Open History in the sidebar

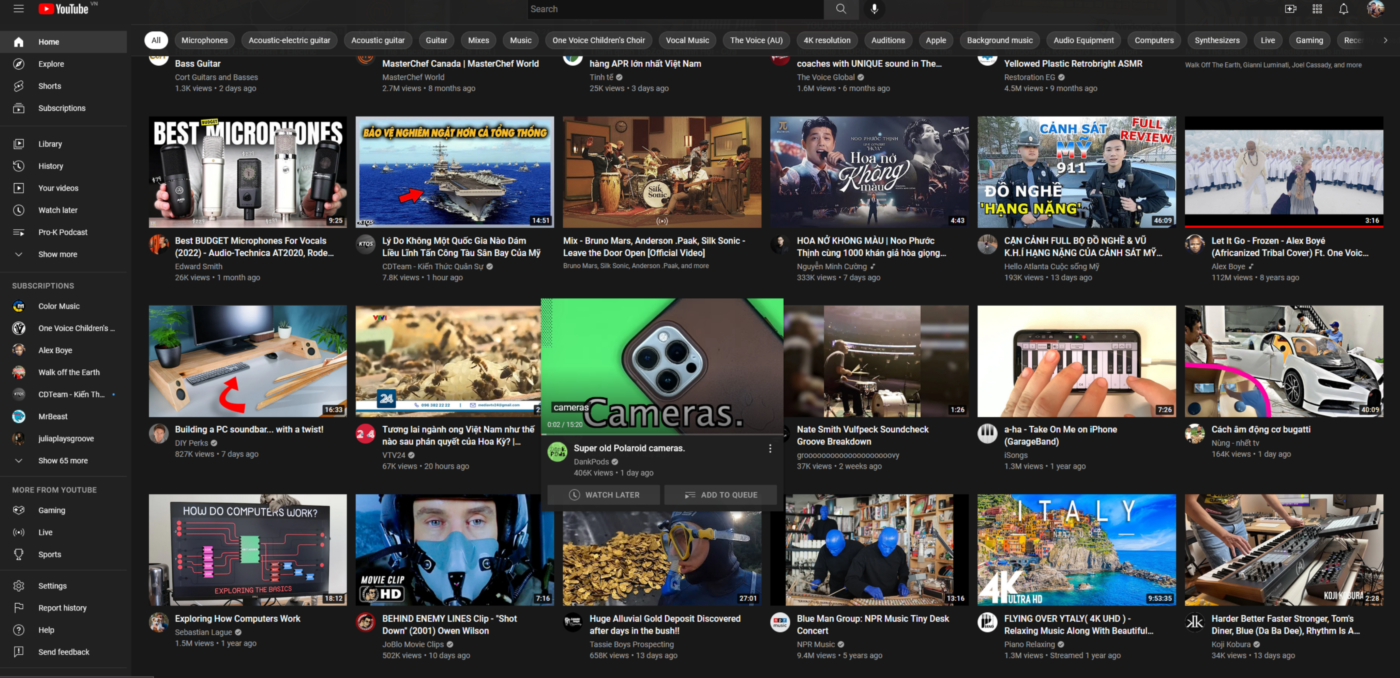64,166
